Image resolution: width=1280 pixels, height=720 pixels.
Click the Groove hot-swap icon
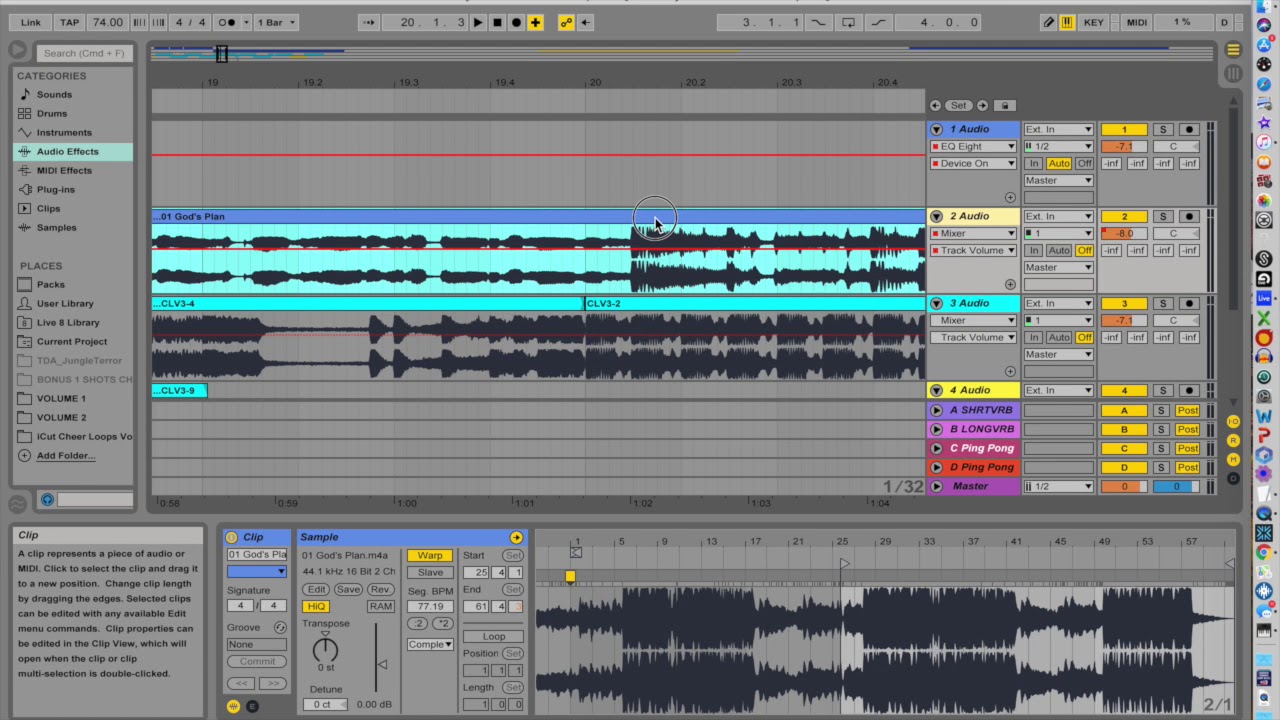(280, 627)
